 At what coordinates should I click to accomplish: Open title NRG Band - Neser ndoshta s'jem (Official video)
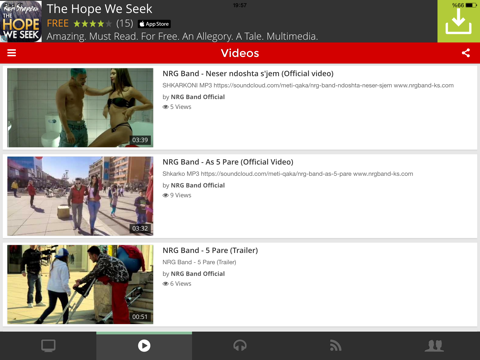[x=248, y=74]
